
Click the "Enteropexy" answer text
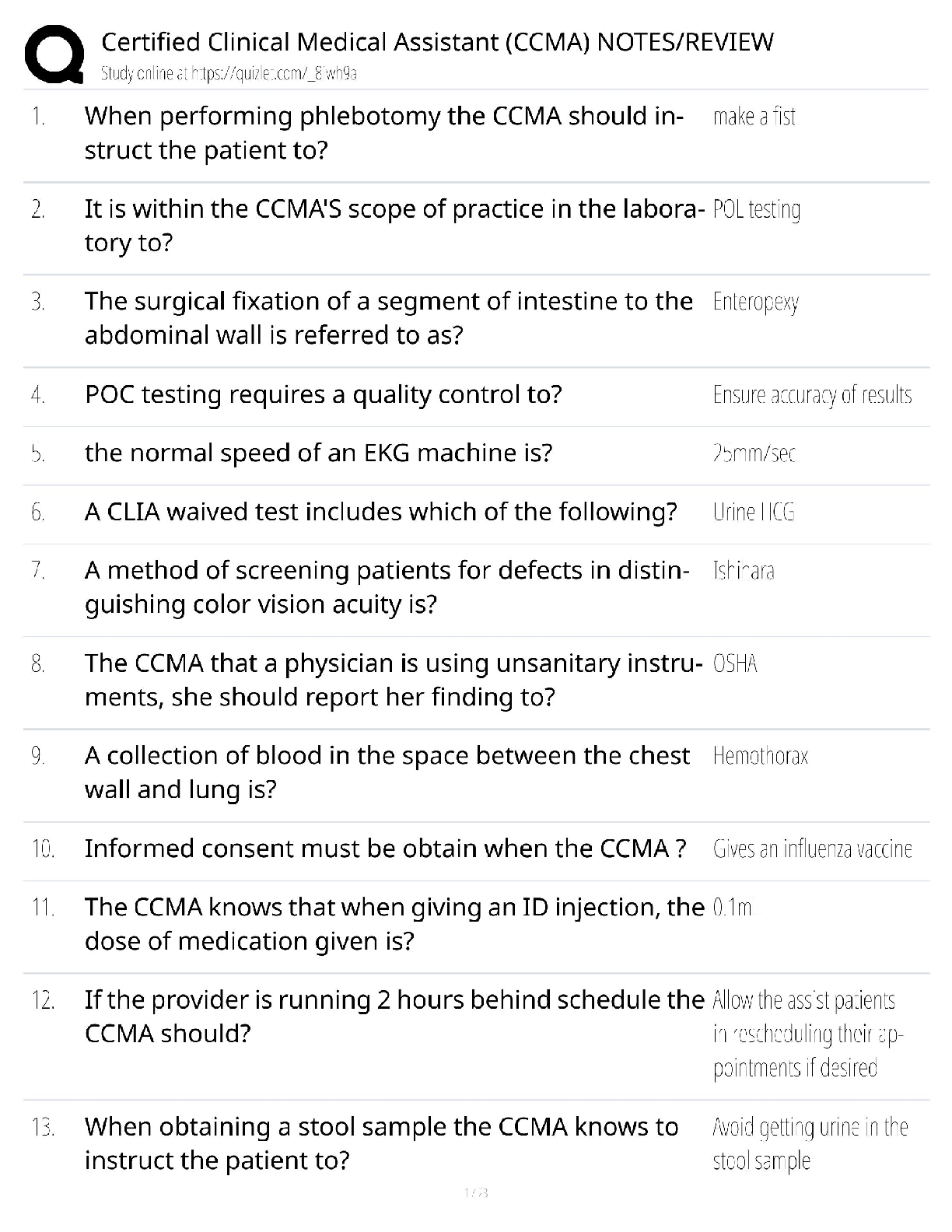pos(755,302)
